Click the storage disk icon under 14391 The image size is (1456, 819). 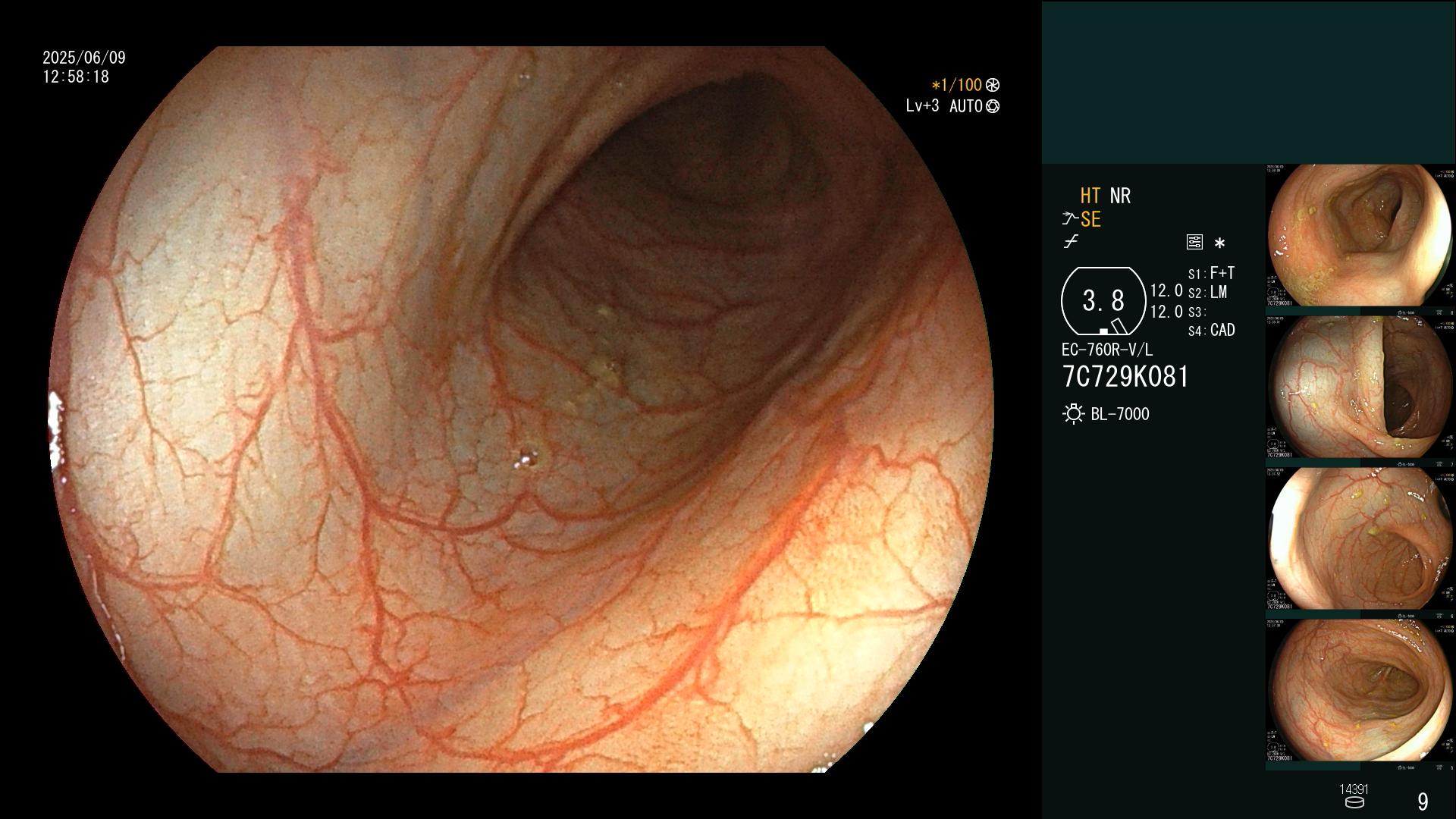pos(1354,802)
